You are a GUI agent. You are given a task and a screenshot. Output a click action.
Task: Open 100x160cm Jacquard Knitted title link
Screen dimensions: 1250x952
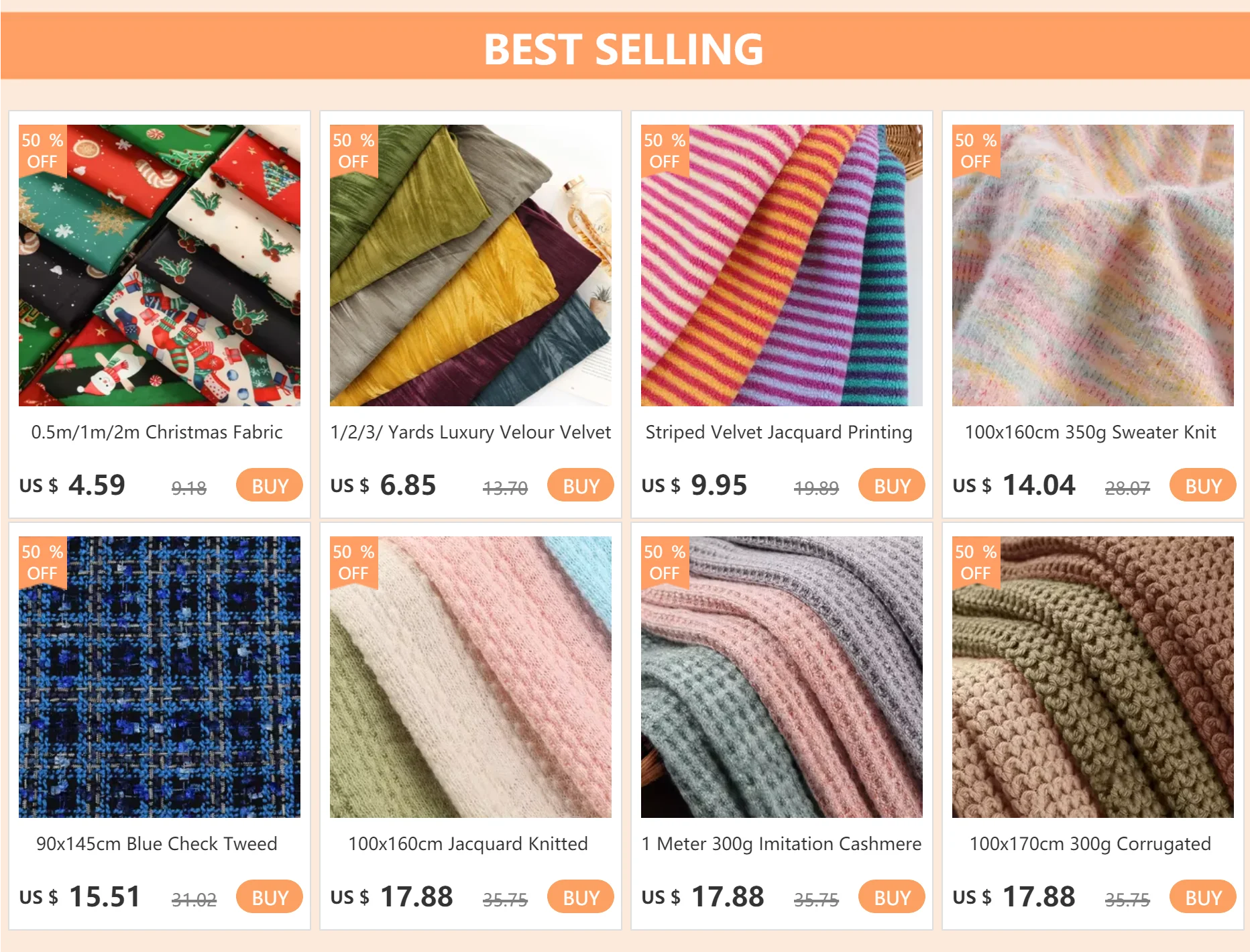[x=468, y=844]
